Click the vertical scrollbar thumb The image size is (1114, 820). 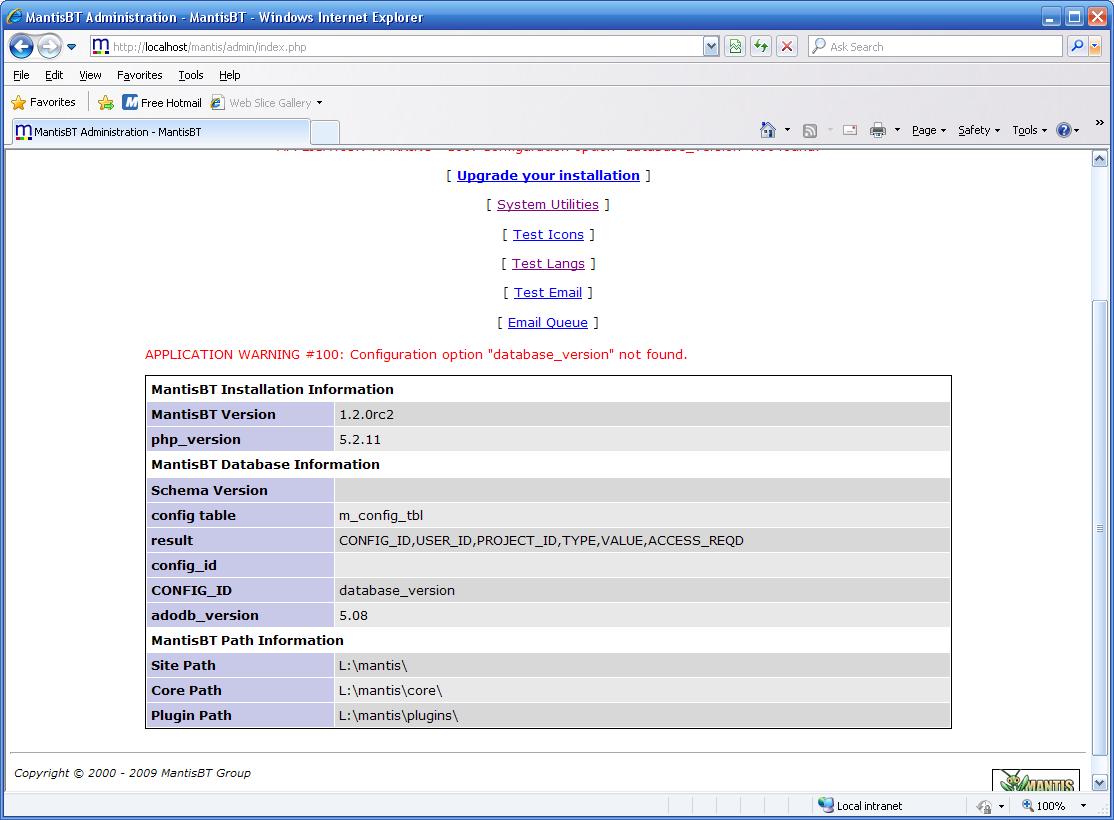pyautogui.click(x=1099, y=529)
